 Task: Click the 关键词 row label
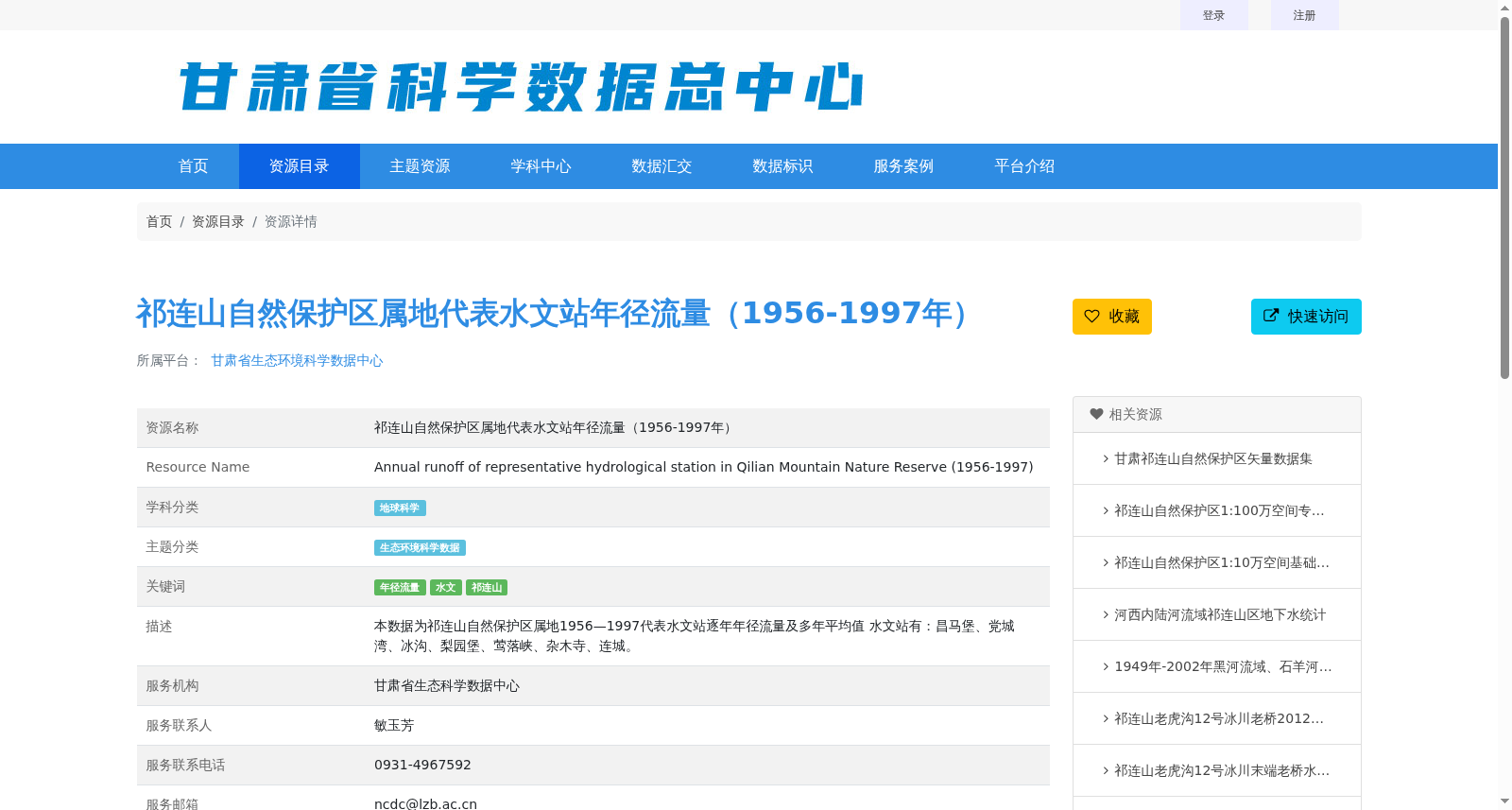coord(165,587)
